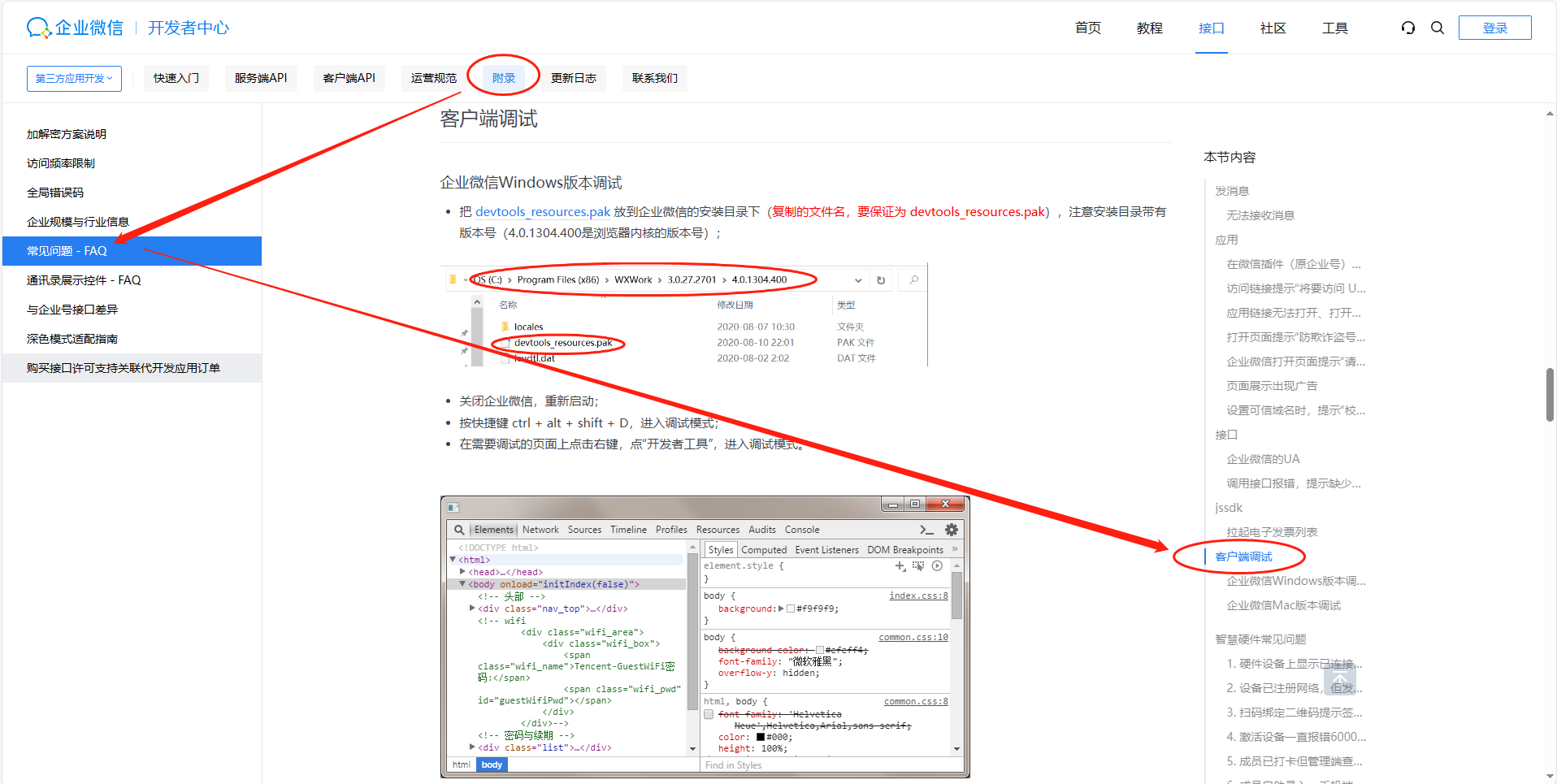Jump to 企业微信Mac版本调试 in outline
This screenshot has width=1557, height=784.
(1284, 605)
